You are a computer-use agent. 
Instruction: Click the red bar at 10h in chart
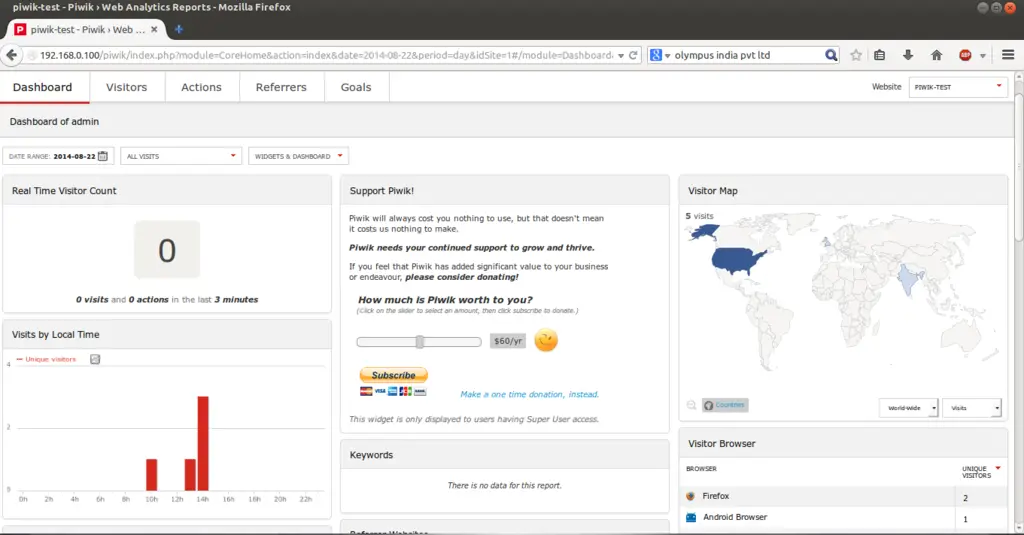tap(152, 474)
